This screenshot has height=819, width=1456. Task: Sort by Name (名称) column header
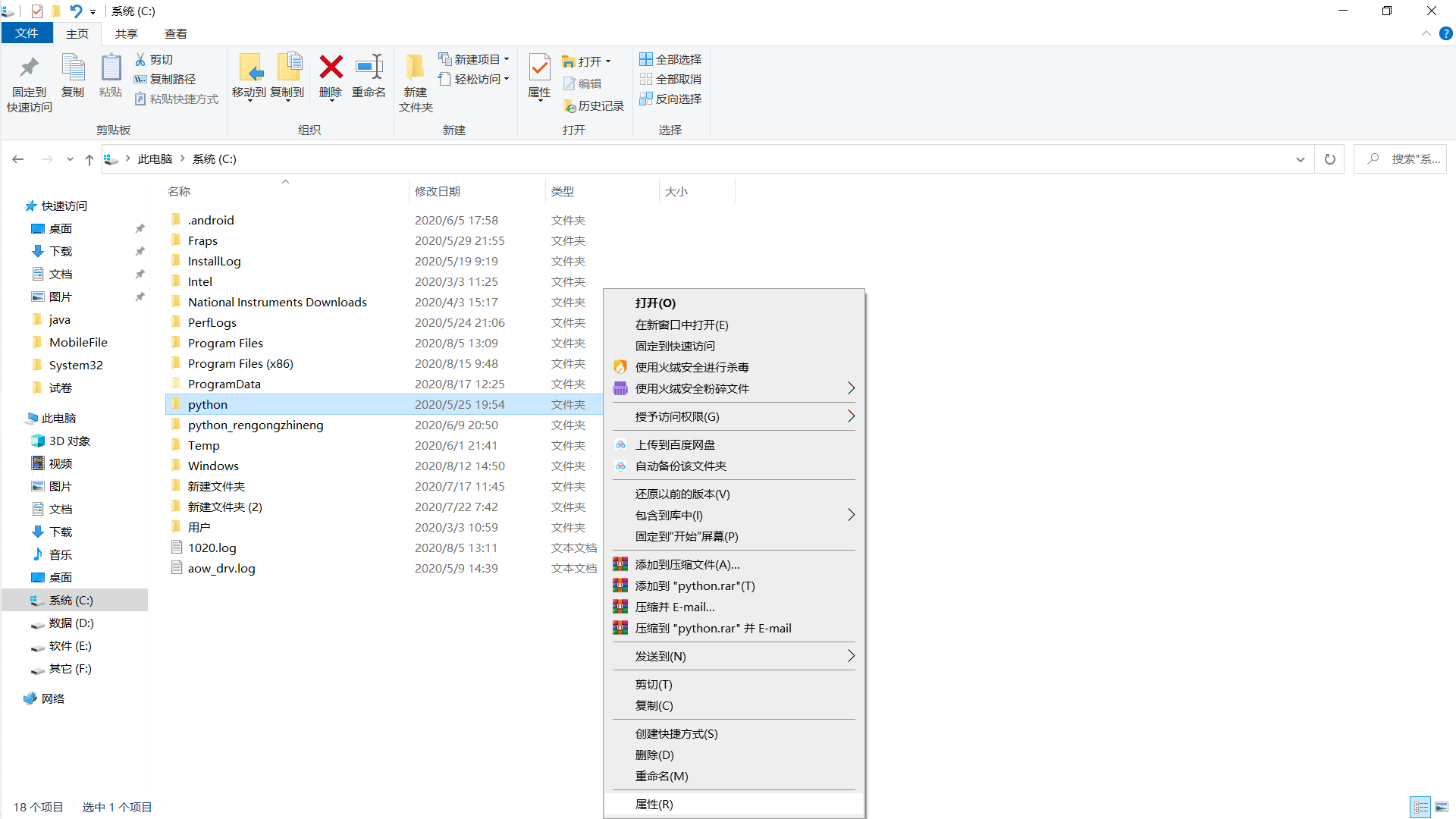point(179,192)
